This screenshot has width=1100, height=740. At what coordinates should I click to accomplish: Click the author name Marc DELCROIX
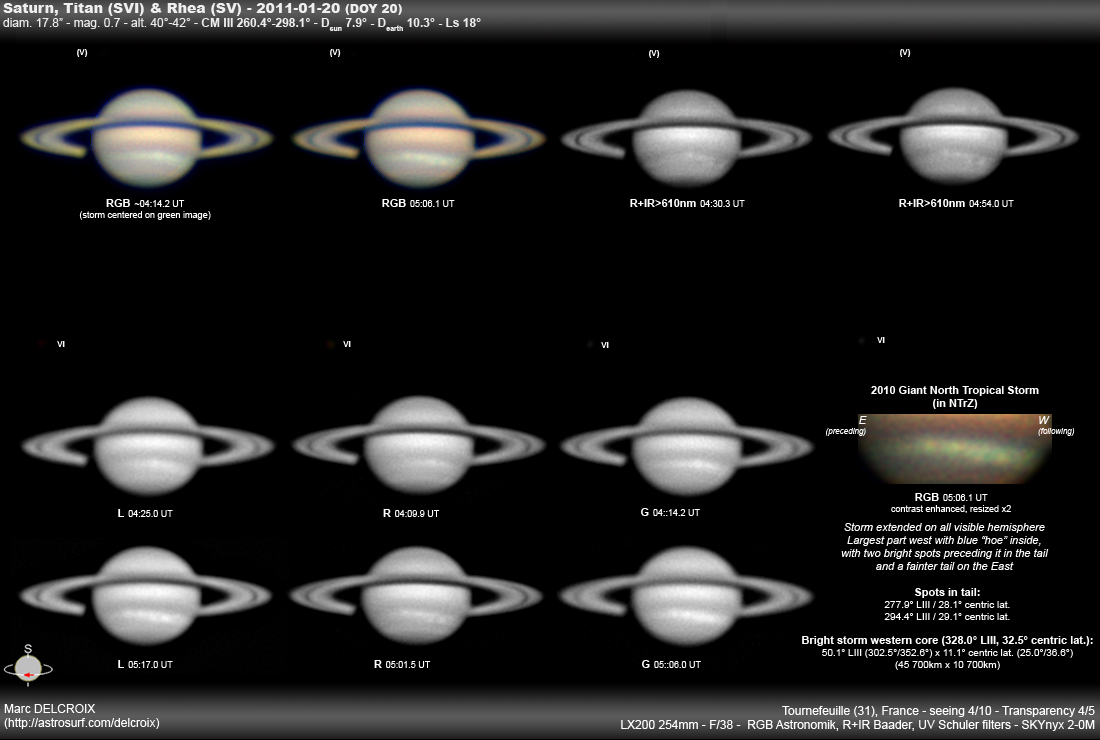coord(49,708)
